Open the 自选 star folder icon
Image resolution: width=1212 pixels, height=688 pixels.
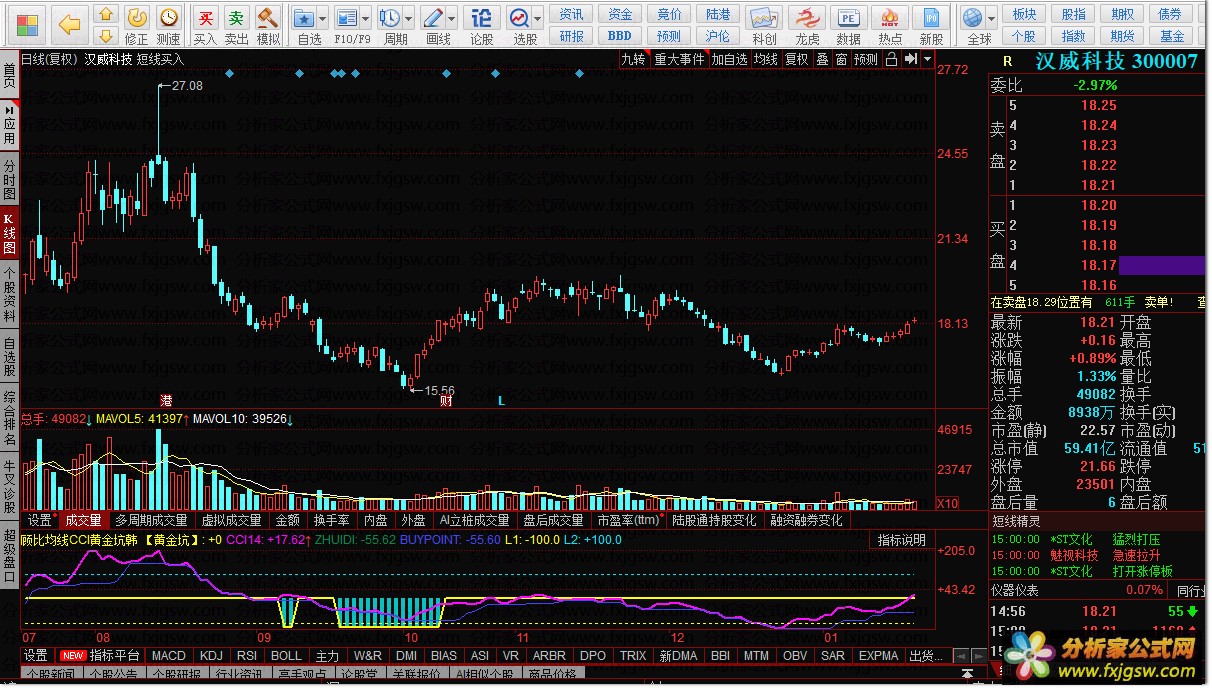(x=305, y=17)
